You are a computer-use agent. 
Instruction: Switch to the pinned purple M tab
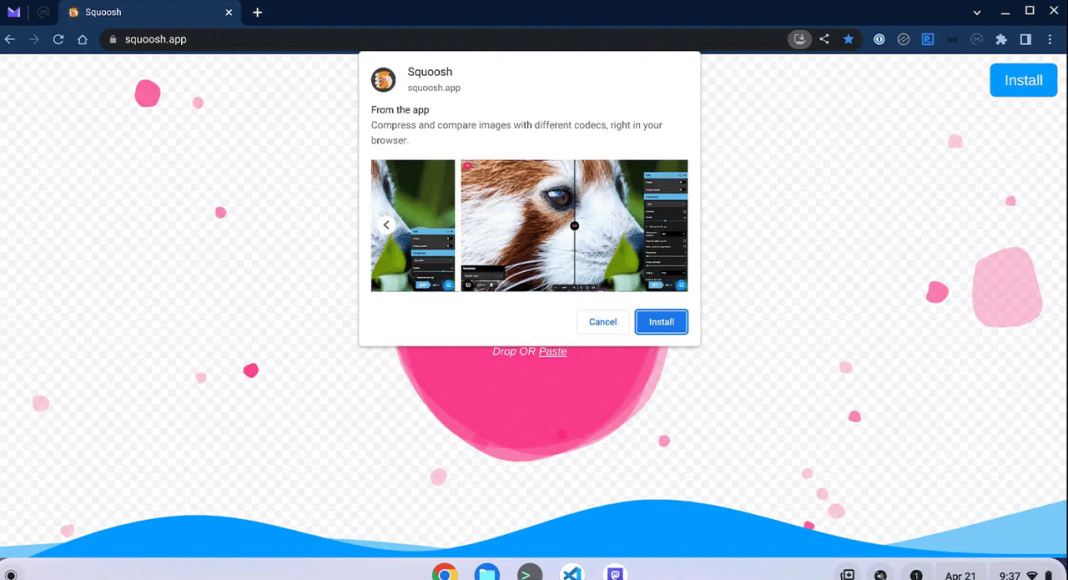14,12
